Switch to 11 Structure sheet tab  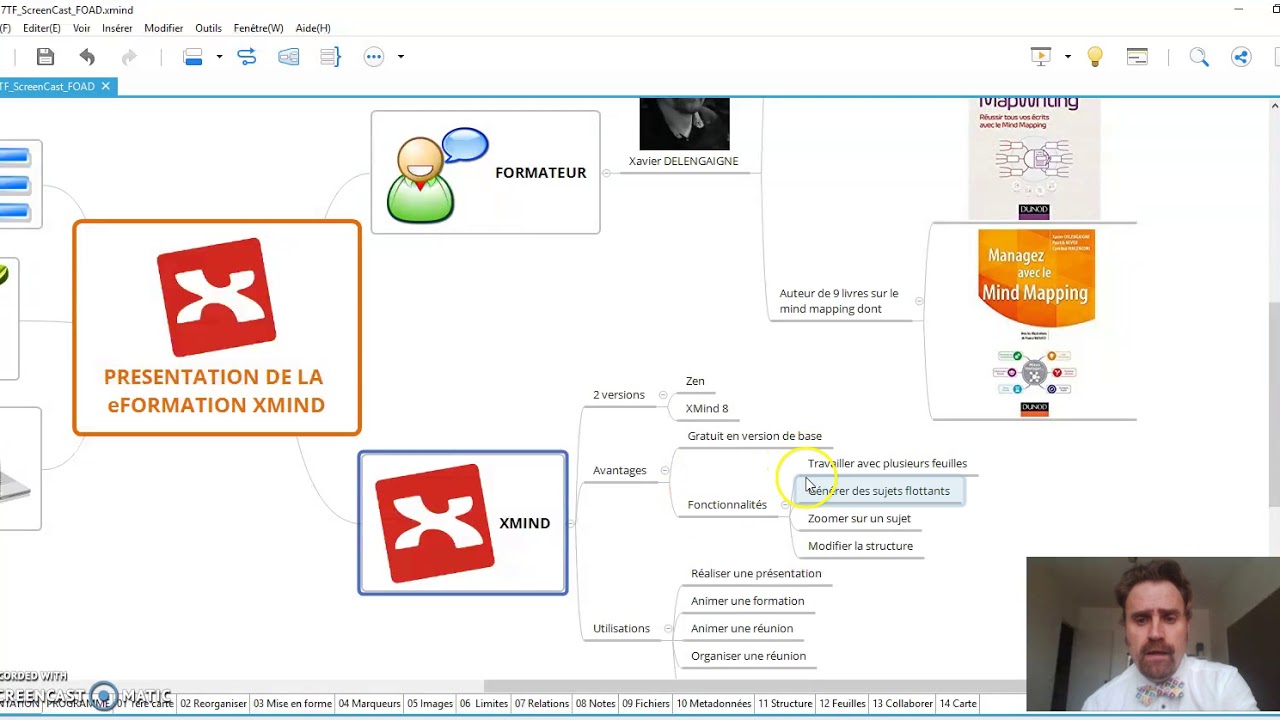[x=785, y=704]
